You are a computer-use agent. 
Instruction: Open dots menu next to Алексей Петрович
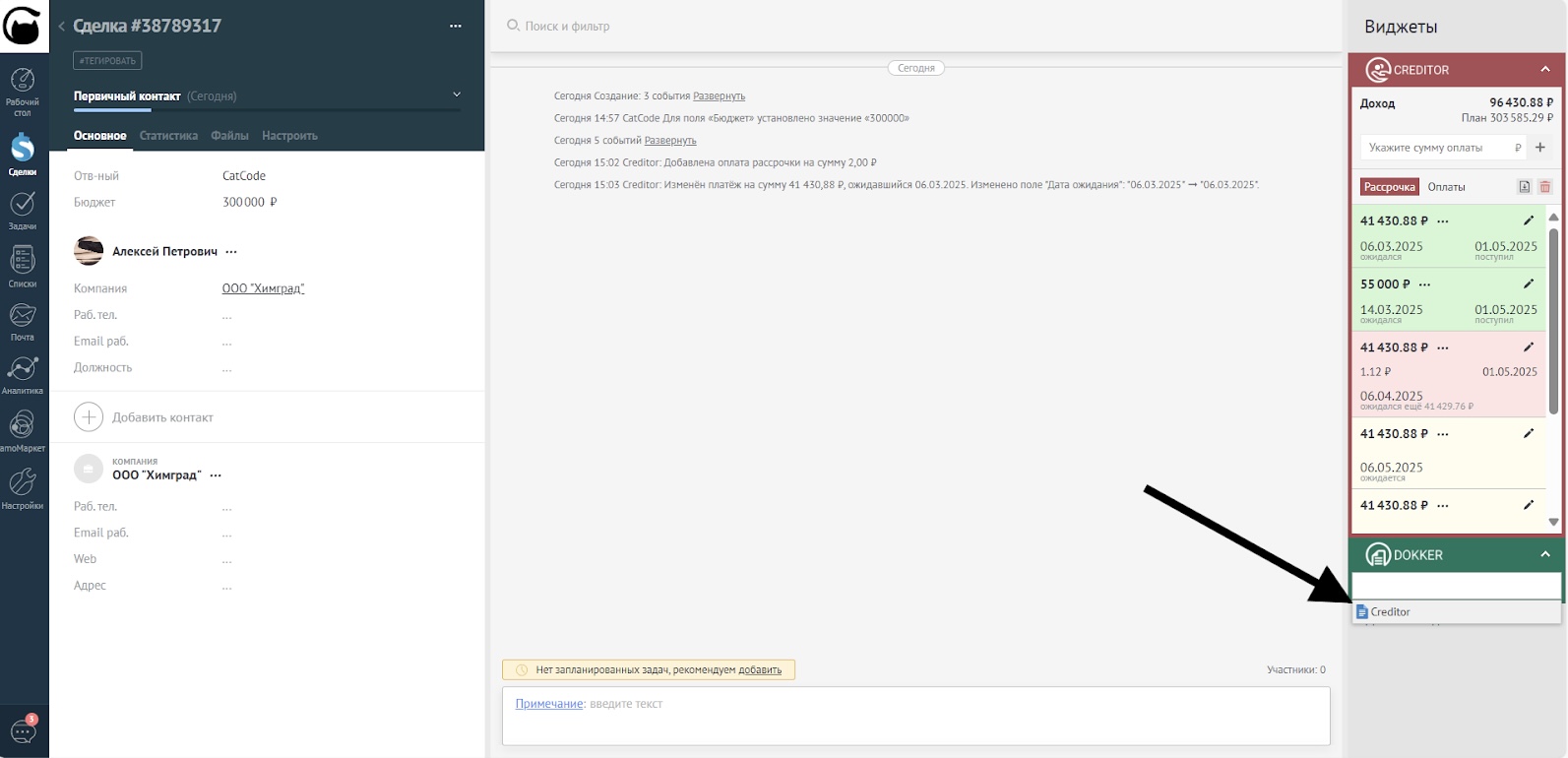[x=231, y=252]
